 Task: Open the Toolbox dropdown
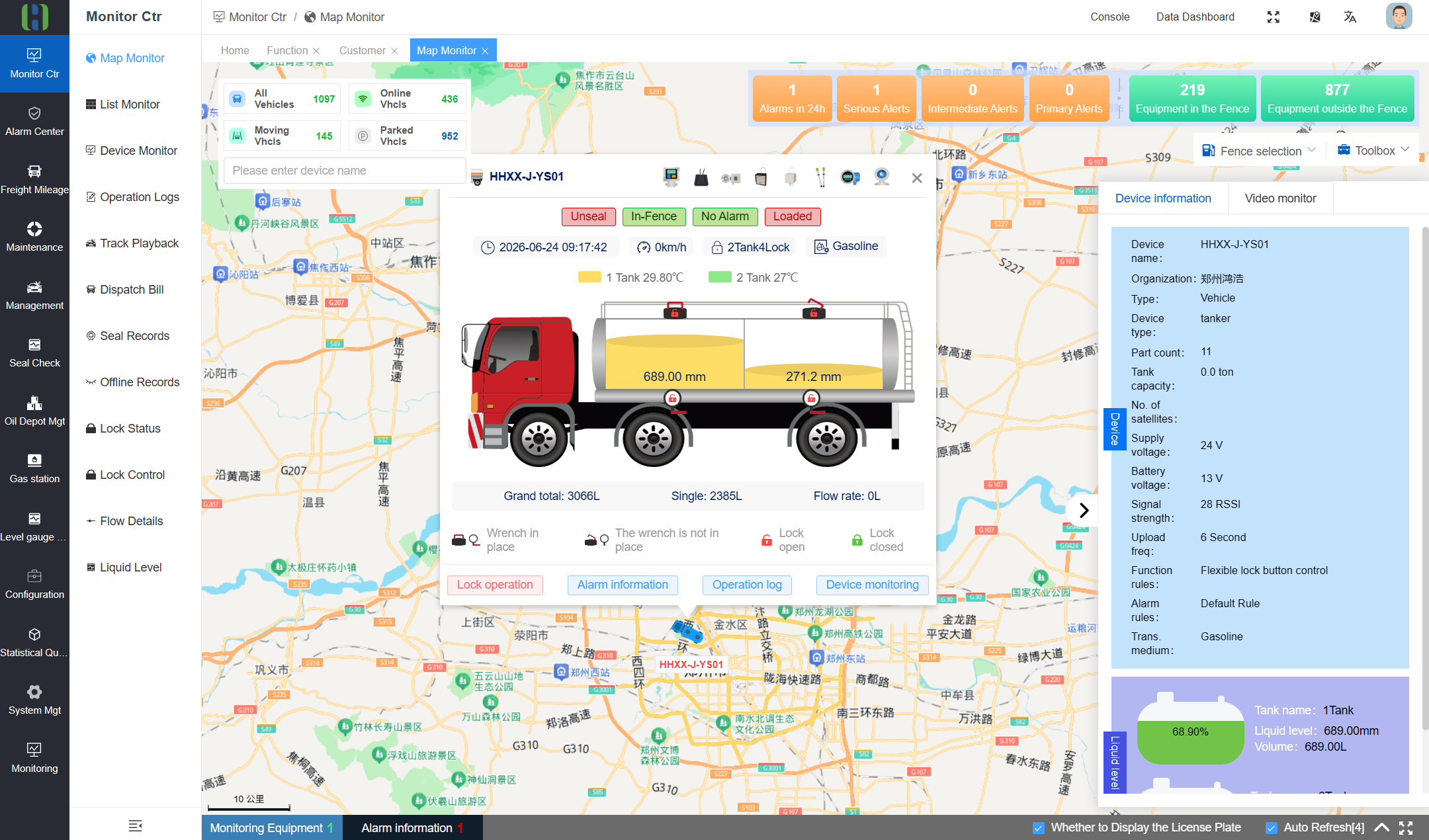coord(1373,151)
